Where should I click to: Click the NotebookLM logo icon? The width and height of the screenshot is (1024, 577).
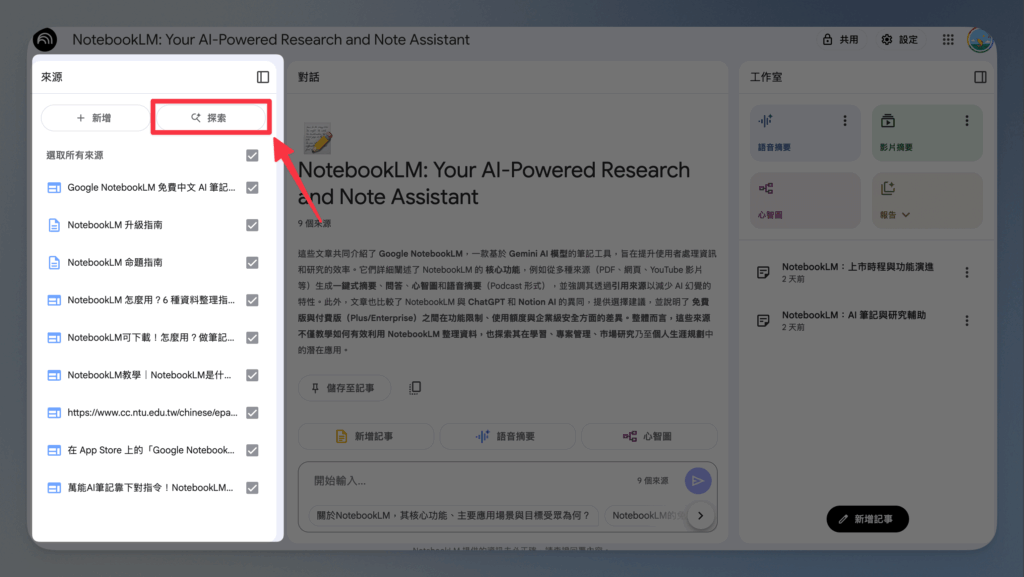(x=45, y=40)
